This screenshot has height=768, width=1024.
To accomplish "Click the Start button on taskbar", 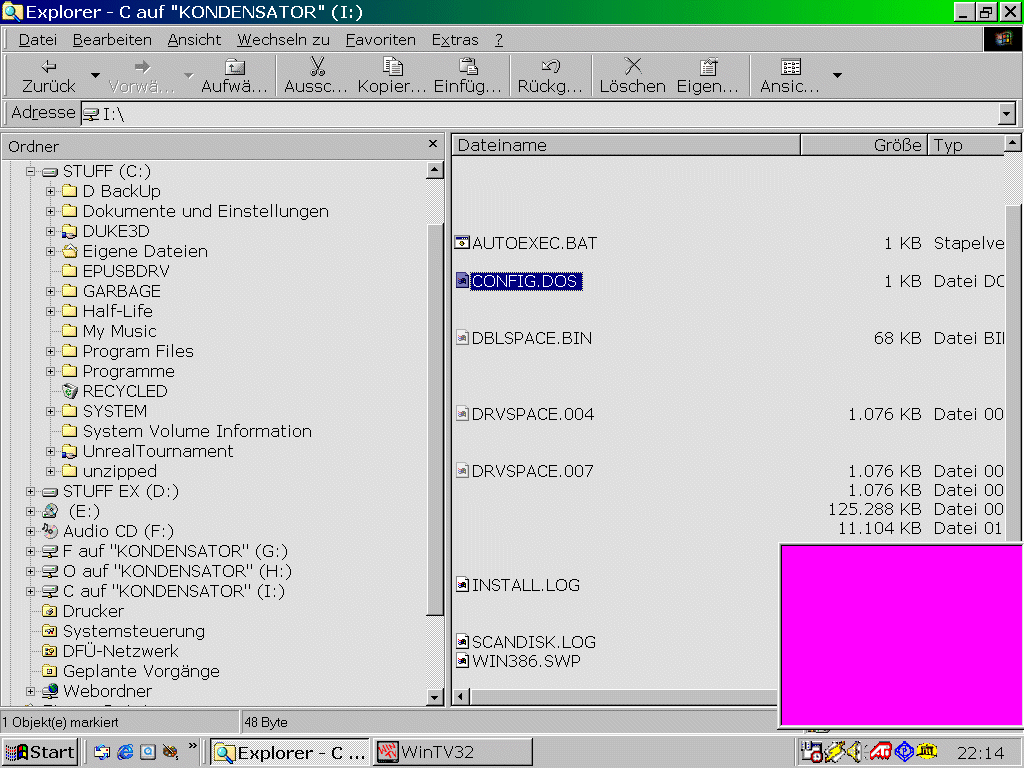I will point(39,752).
